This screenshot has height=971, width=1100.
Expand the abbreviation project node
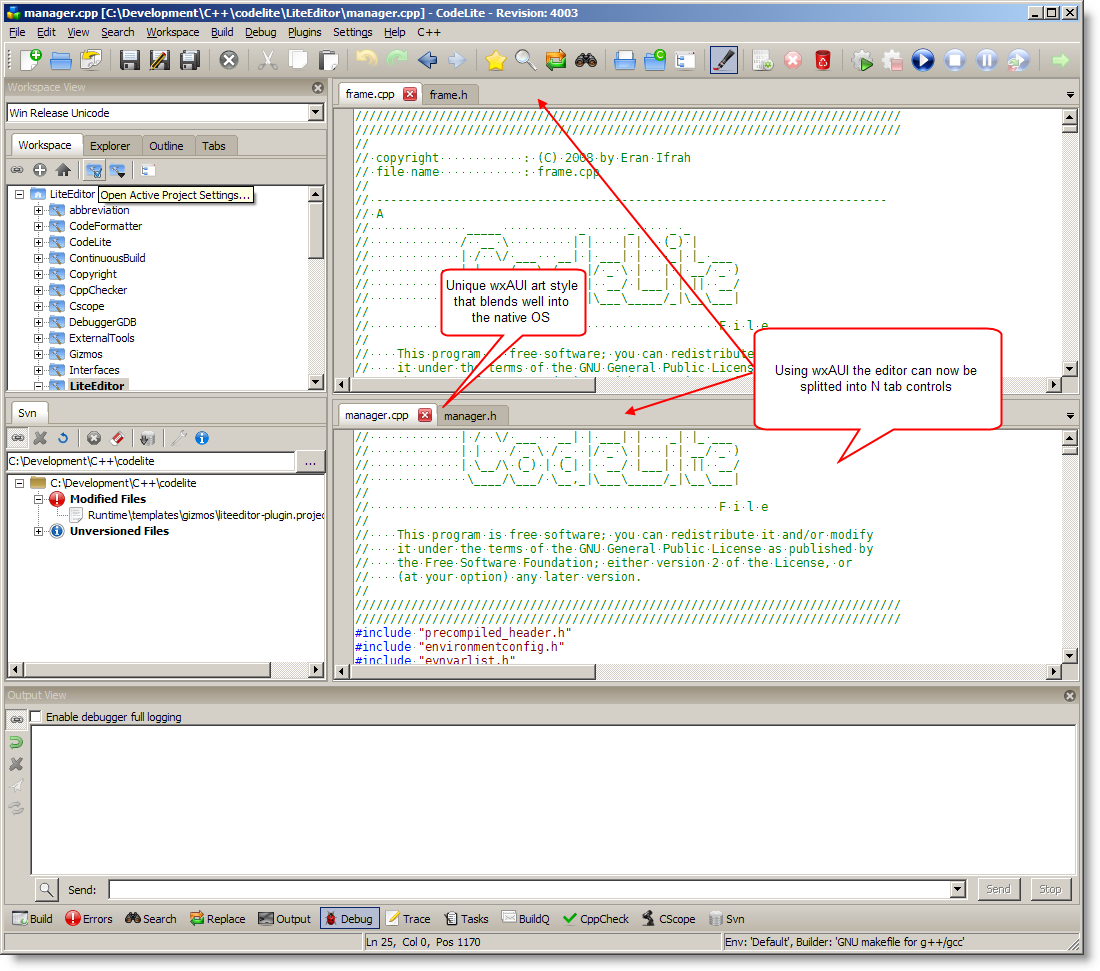pos(39,210)
